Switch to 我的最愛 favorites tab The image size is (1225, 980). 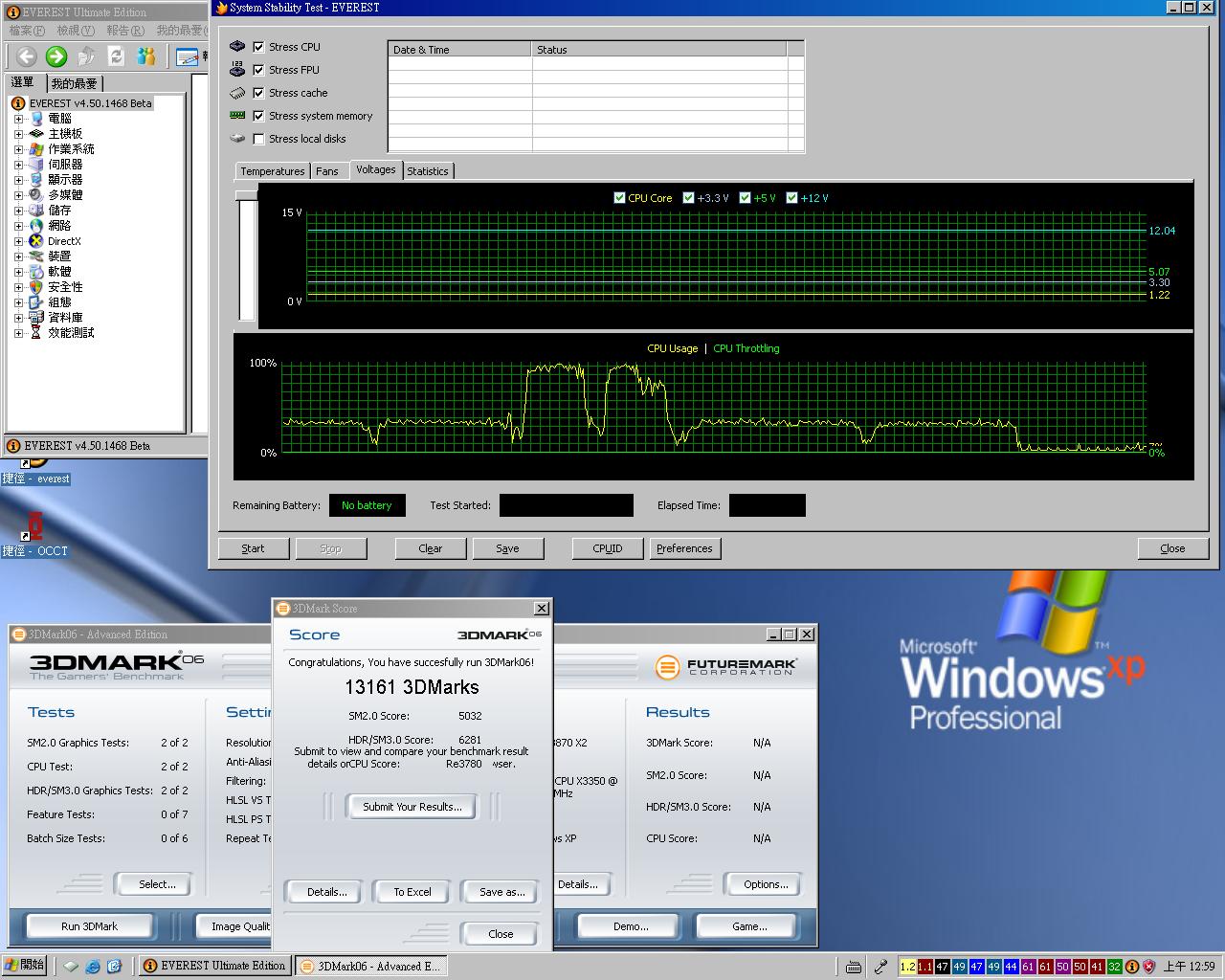tap(75, 83)
